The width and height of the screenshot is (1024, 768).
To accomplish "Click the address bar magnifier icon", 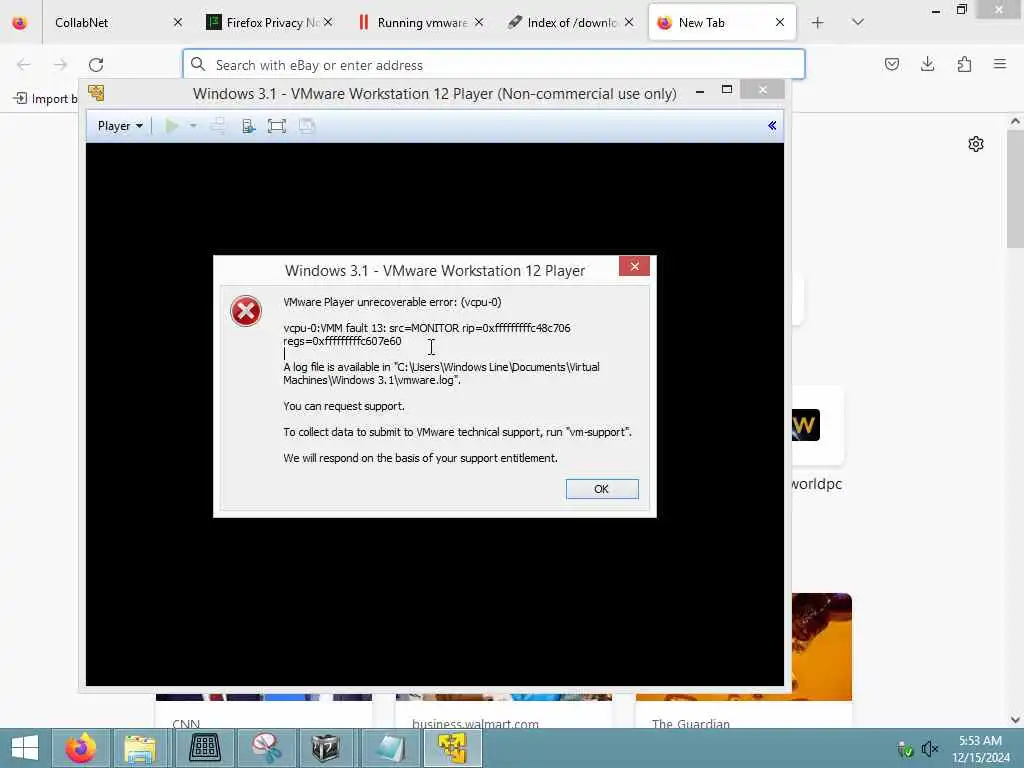I will 198,64.
